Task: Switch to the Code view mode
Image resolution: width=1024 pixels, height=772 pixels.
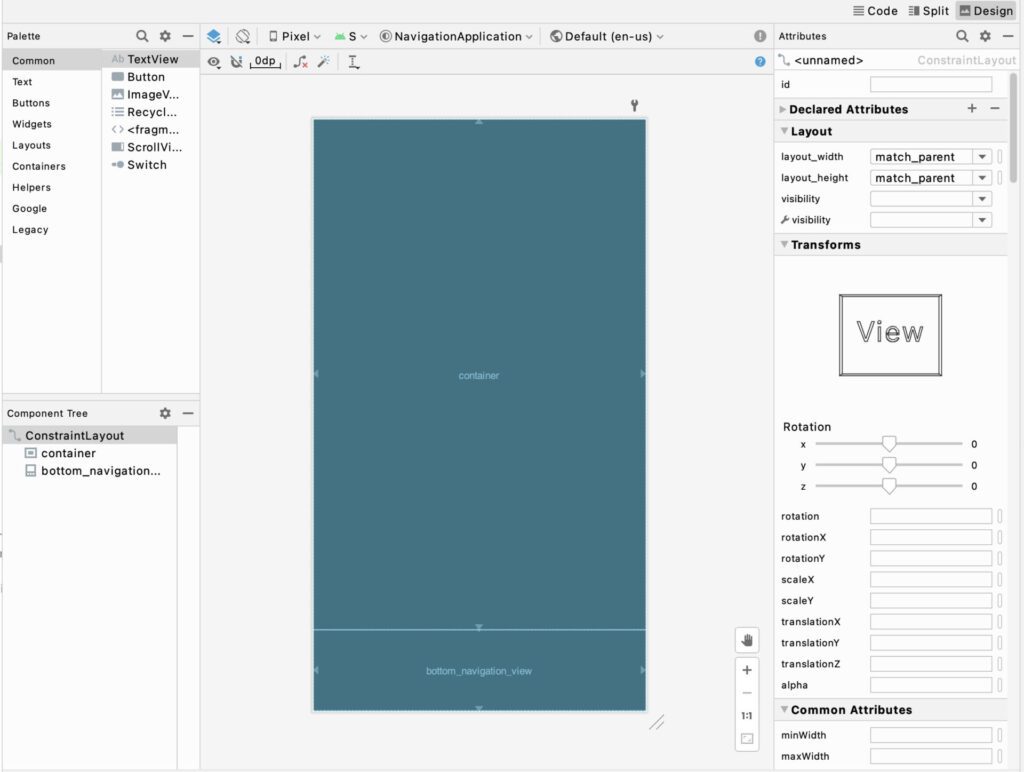Action: pyautogui.click(x=875, y=10)
